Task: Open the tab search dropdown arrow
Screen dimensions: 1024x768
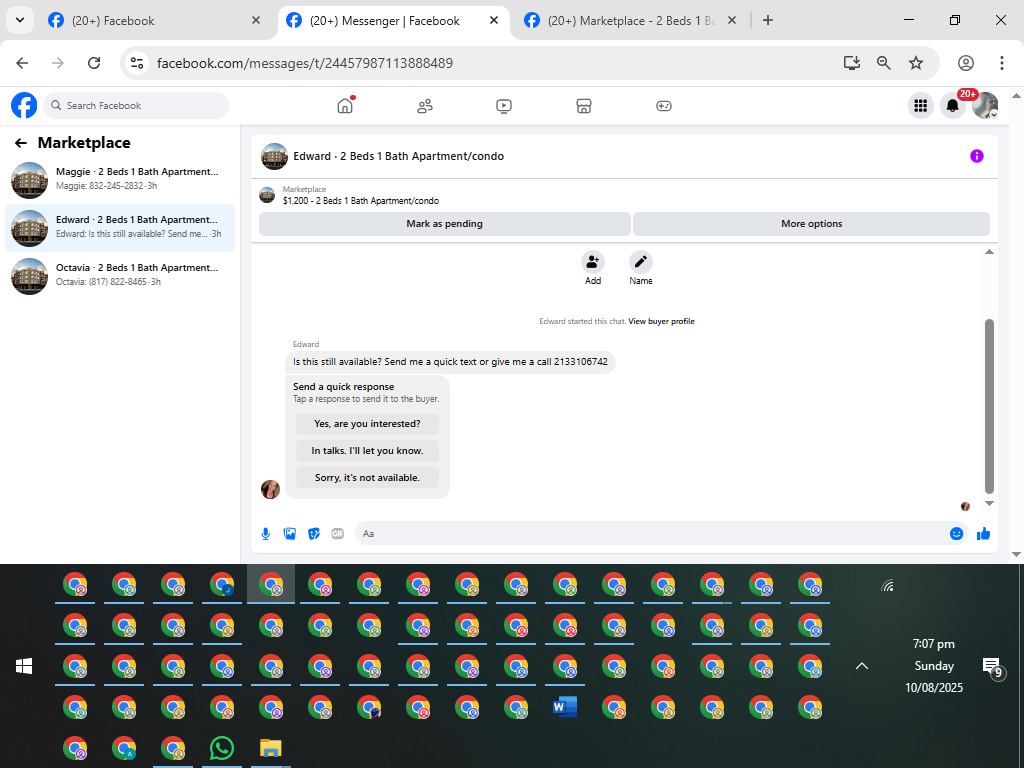Action: [20, 20]
